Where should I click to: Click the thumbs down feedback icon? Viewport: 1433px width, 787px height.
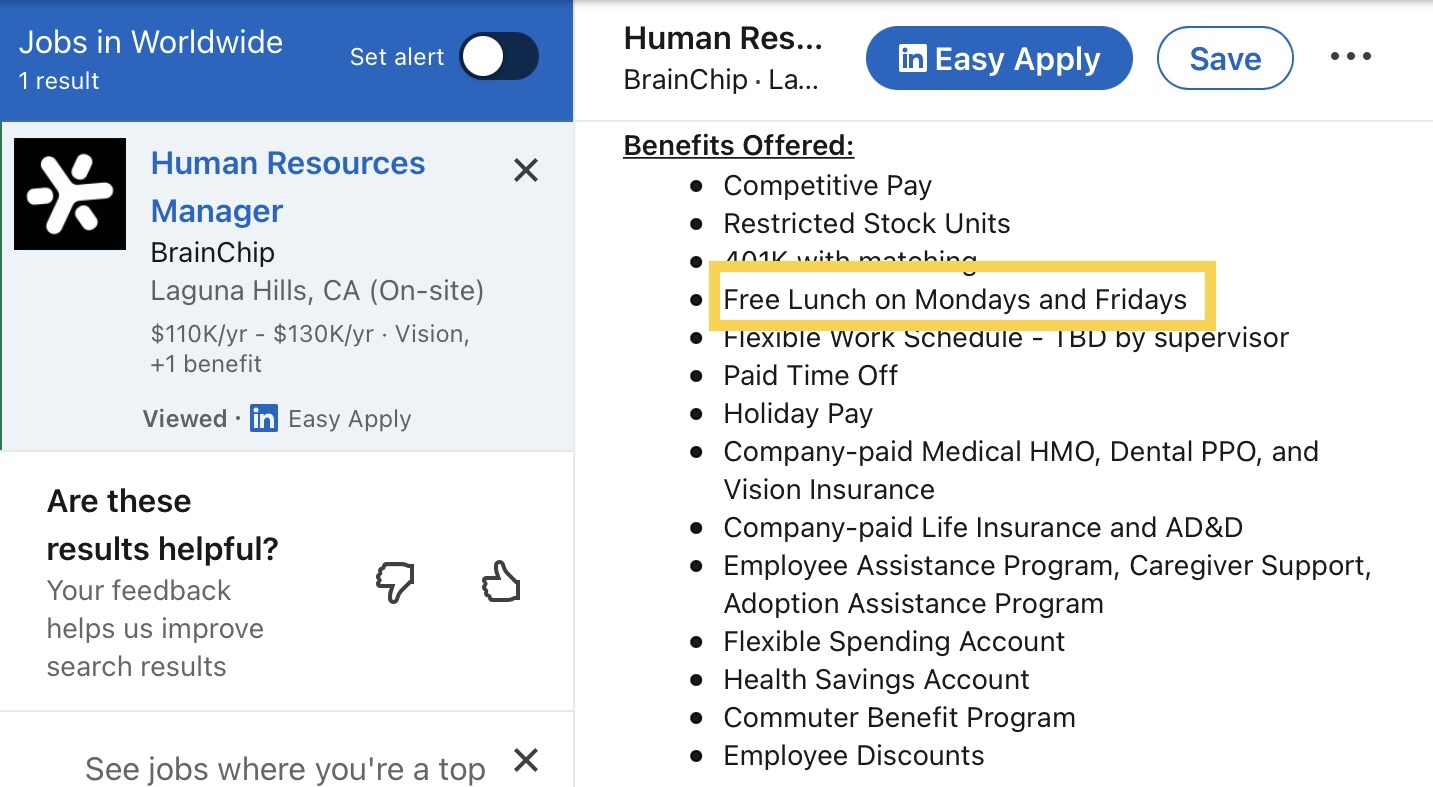(x=395, y=583)
